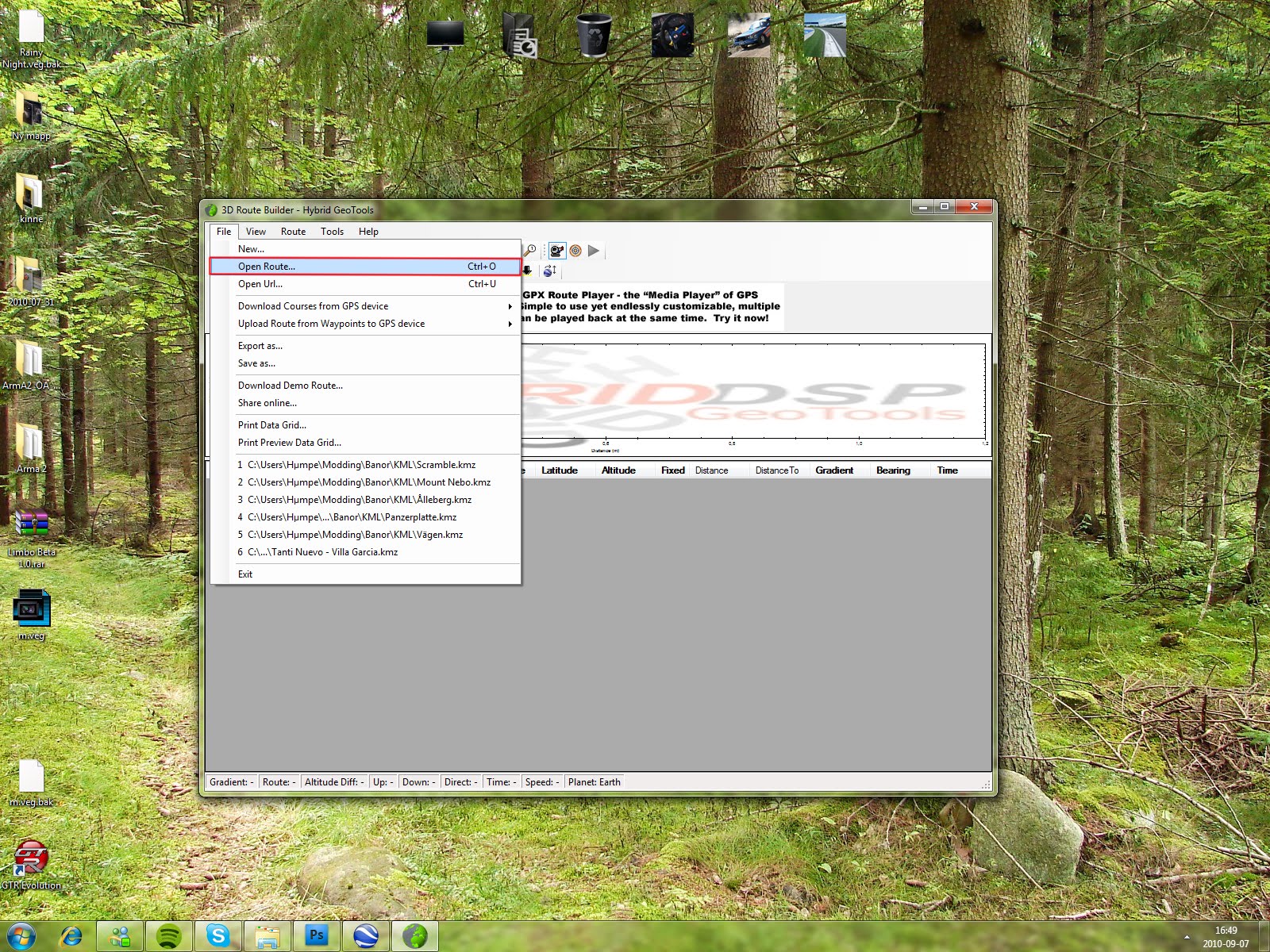Screen dimensions: 1270x952
Task: Open the steering wheel game desktop icon
Action: [x=672, y=36]
